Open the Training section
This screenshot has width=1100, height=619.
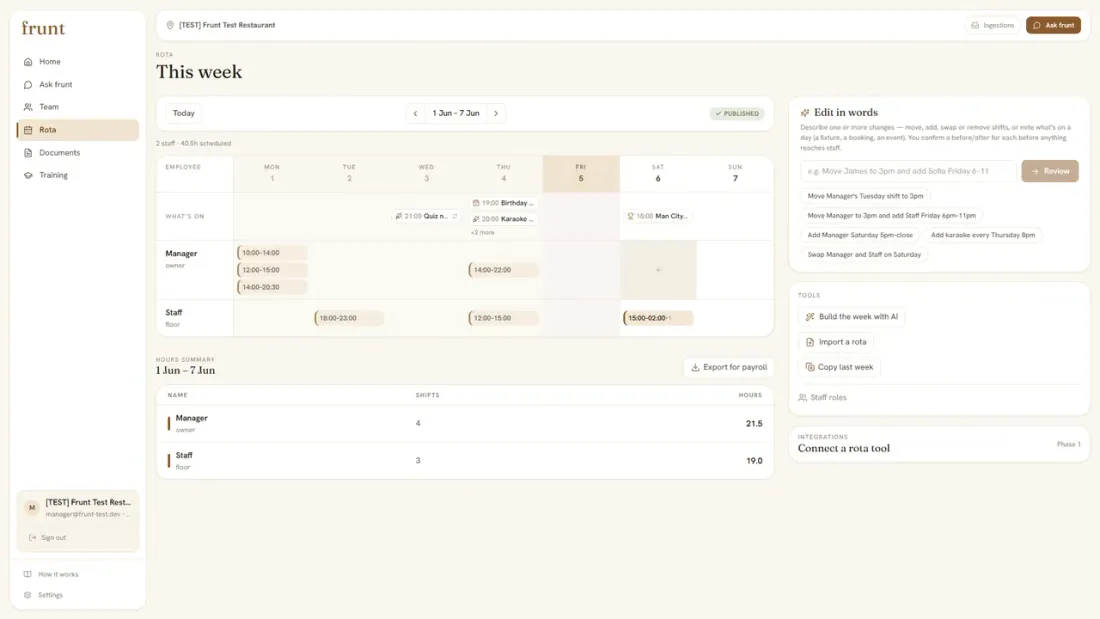click(77, 175)
